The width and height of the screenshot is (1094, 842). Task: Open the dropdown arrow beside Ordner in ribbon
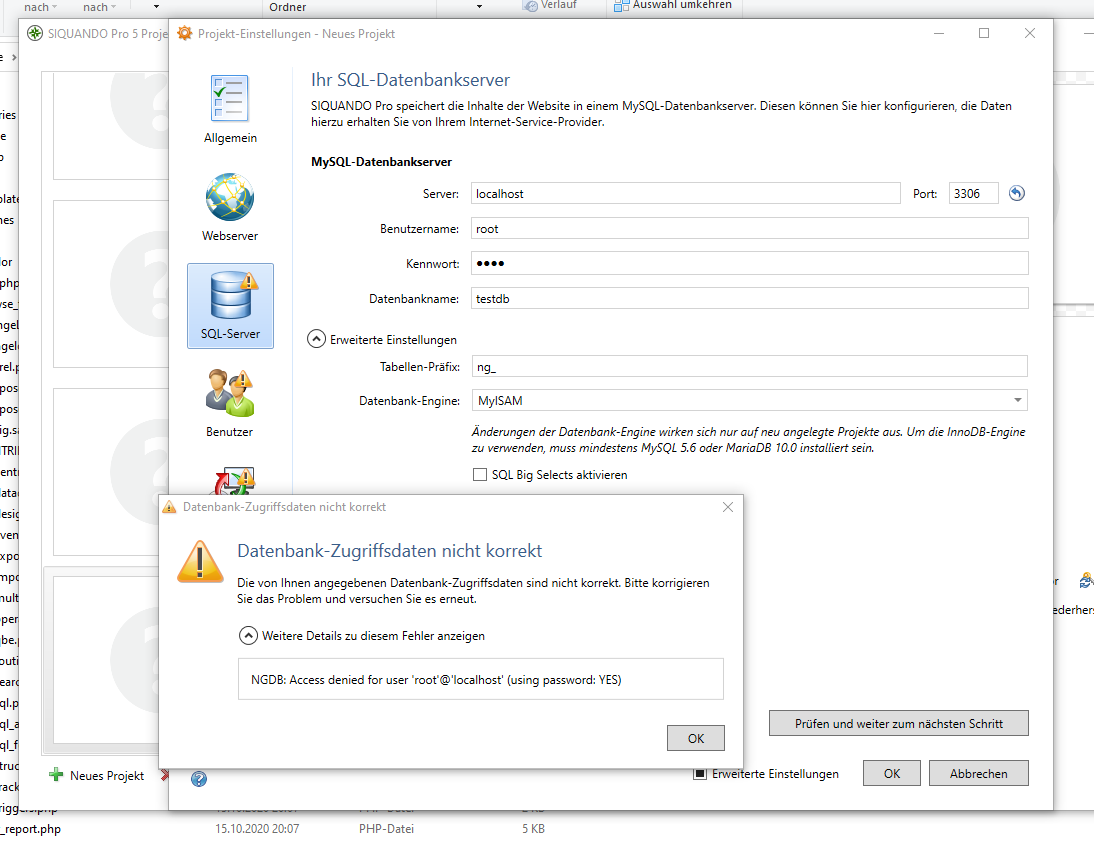point(479,6)
